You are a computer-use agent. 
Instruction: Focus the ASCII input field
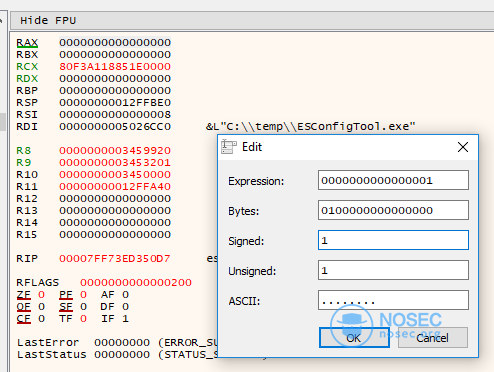393,300
